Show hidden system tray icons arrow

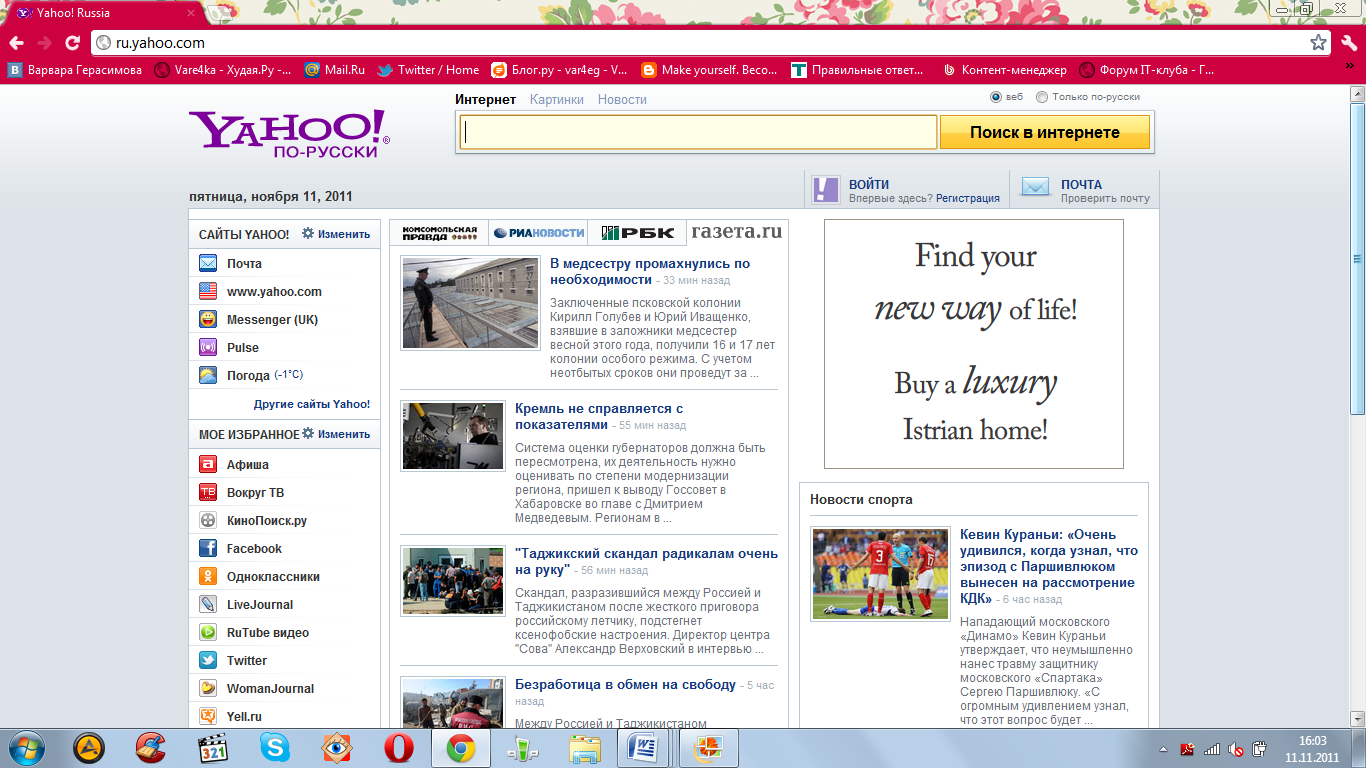coord(1163,749)
